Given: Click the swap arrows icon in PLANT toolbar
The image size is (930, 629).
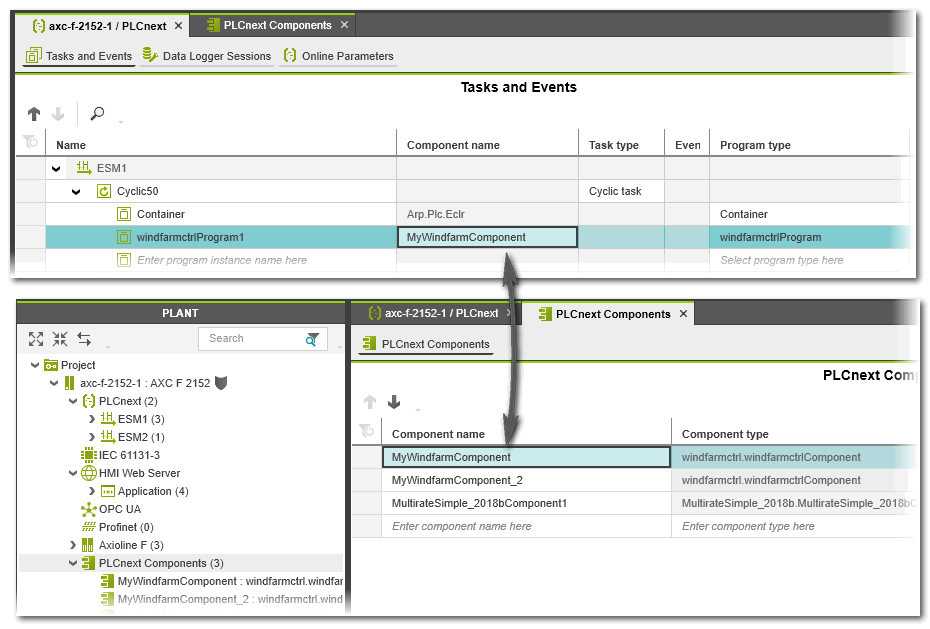Looking at the screenshot, I should pyautogui.click(x=84, y=339).
